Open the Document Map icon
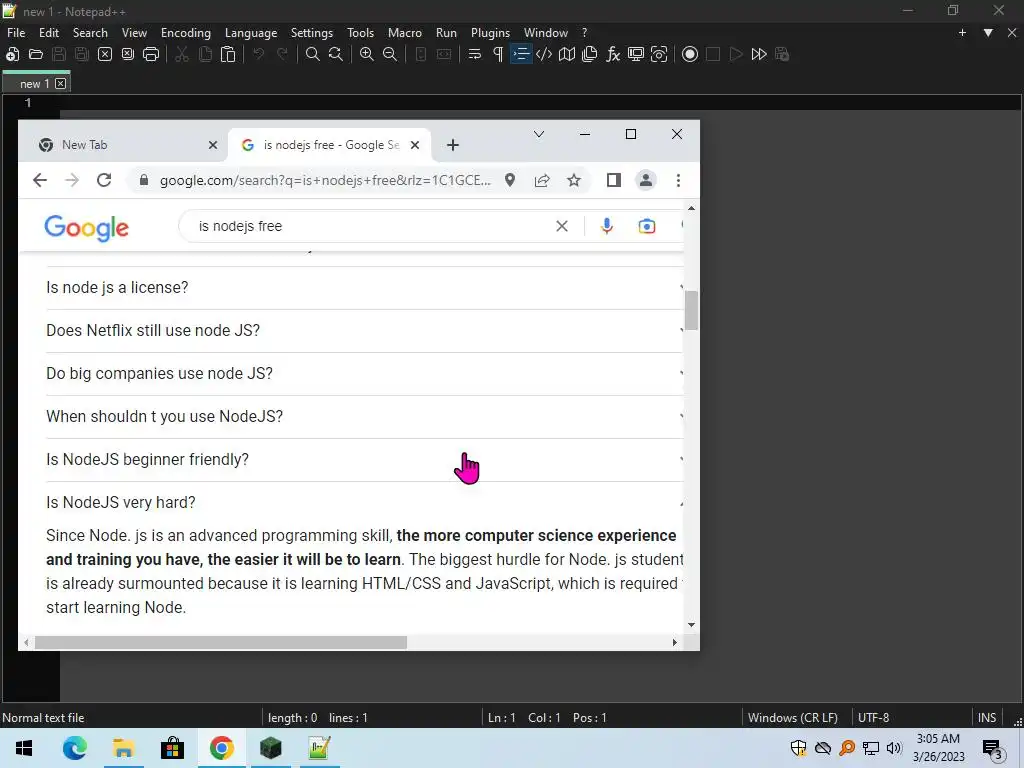The image size is (1024, 768). click(x=567, y=54)
